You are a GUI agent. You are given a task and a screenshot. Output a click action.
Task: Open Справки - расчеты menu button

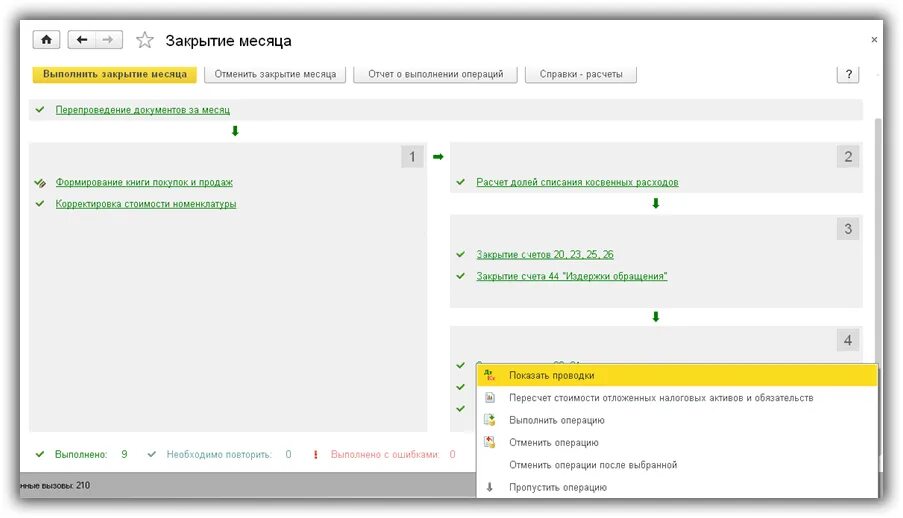[x=580, y=74]
